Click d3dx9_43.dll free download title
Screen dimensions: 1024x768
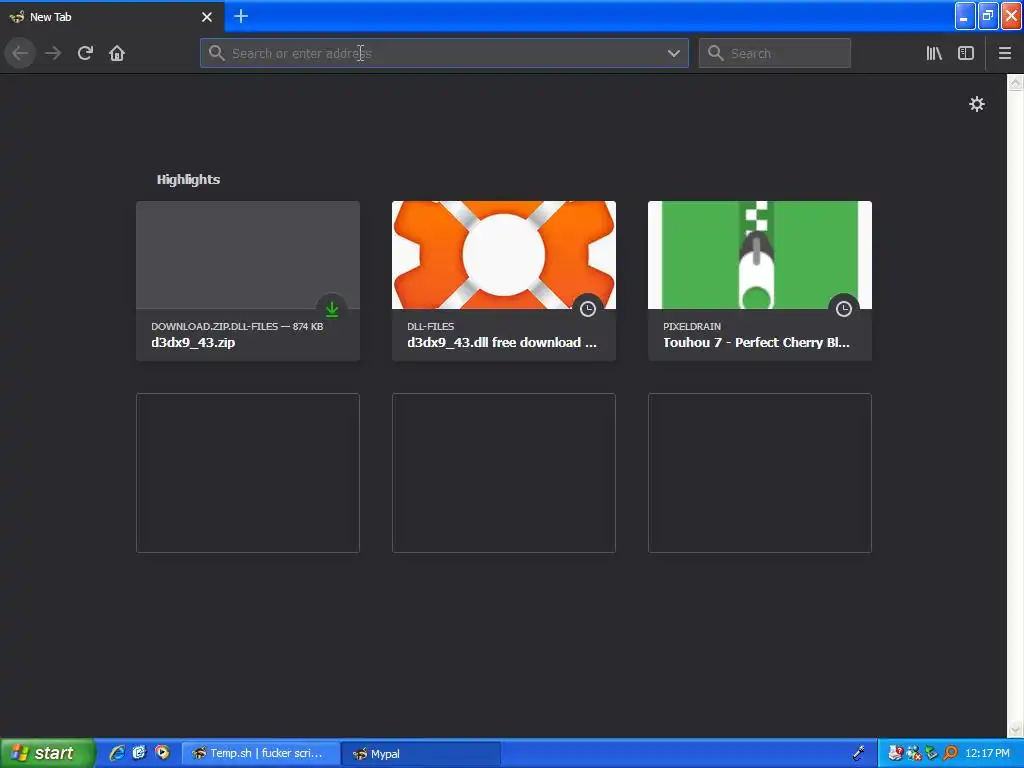point(502,342)
